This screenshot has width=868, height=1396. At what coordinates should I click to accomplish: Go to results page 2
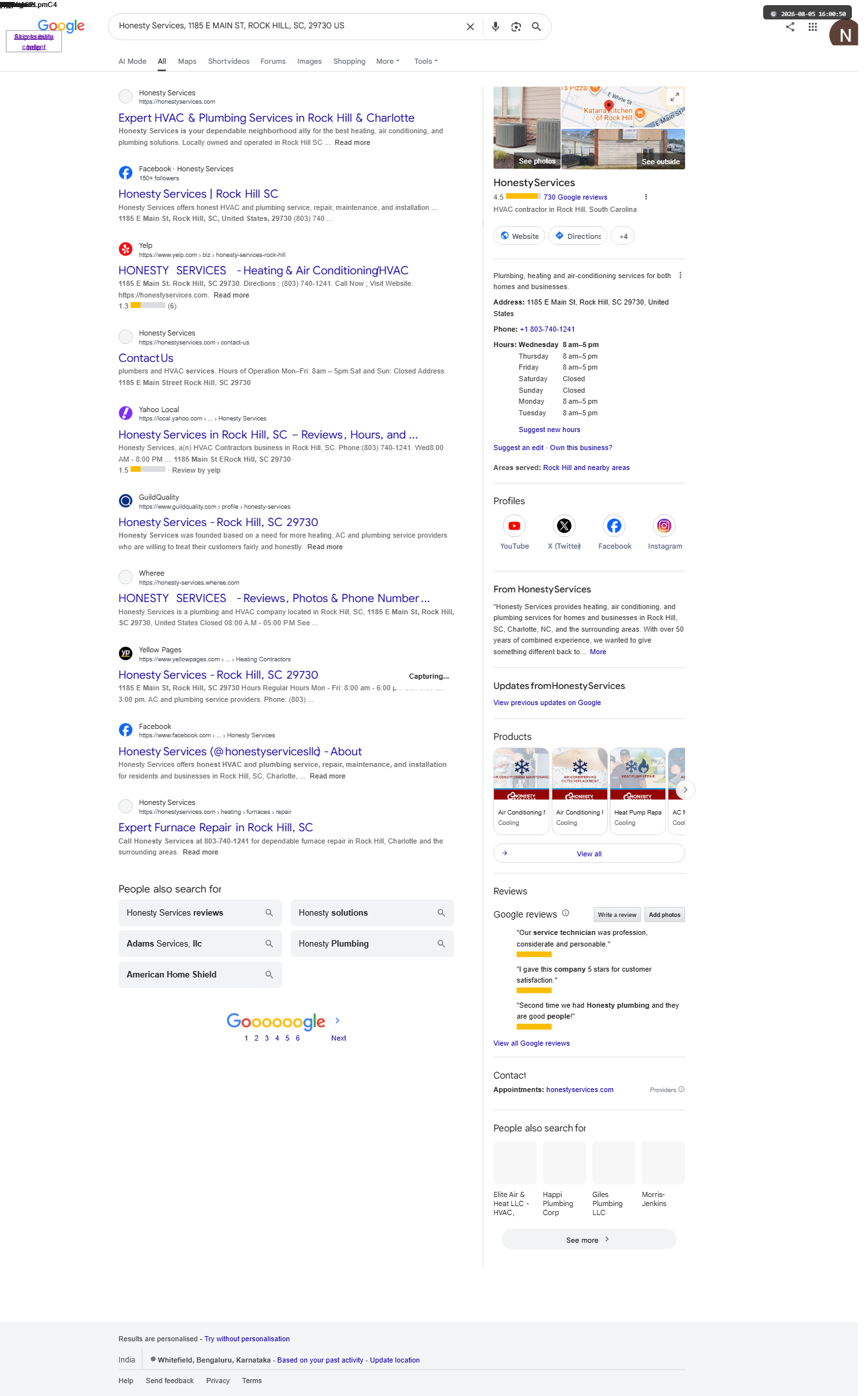point(256,1039)
